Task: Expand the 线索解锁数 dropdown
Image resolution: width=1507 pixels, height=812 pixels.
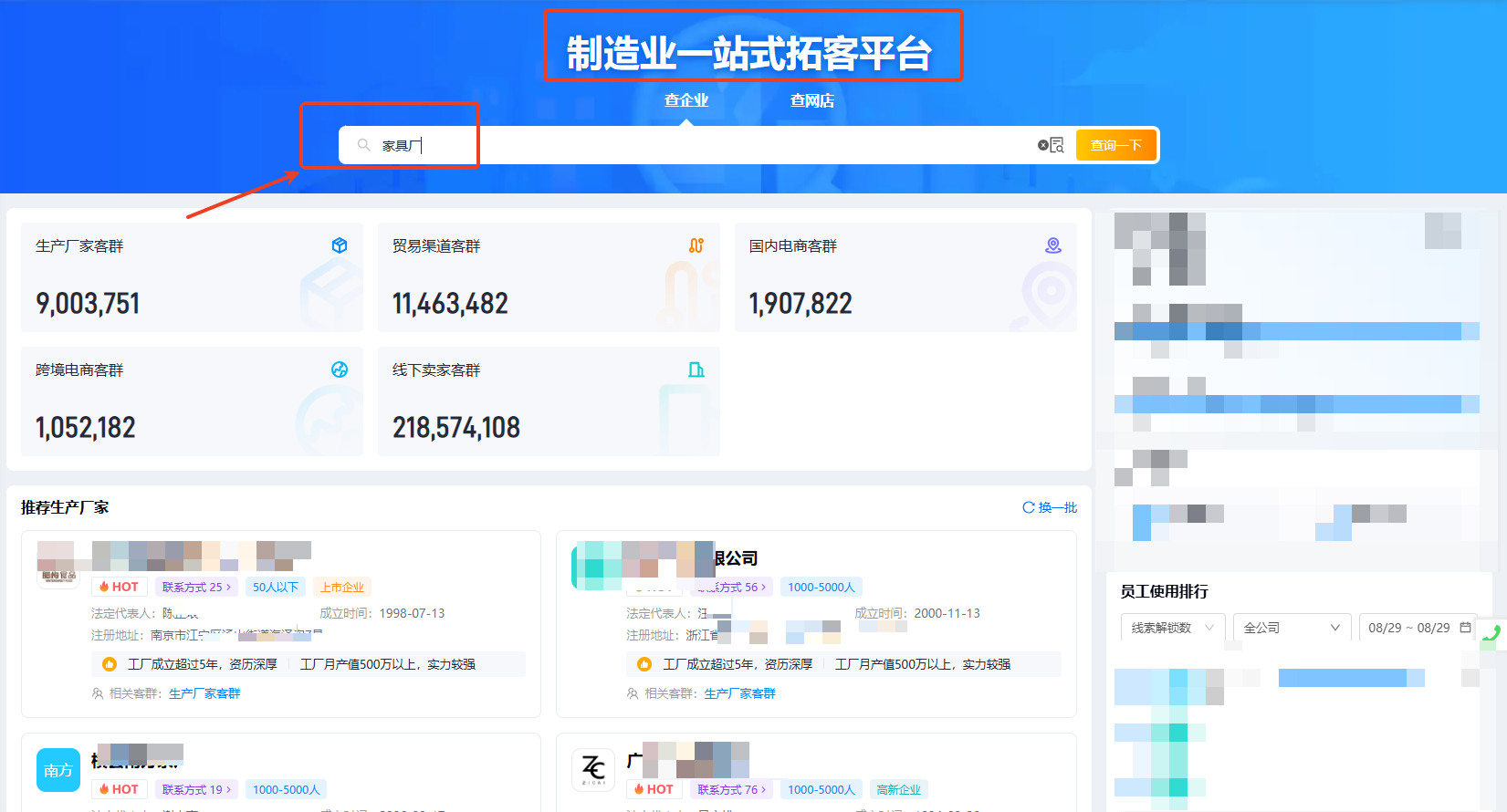Action: click(1172, 628)
